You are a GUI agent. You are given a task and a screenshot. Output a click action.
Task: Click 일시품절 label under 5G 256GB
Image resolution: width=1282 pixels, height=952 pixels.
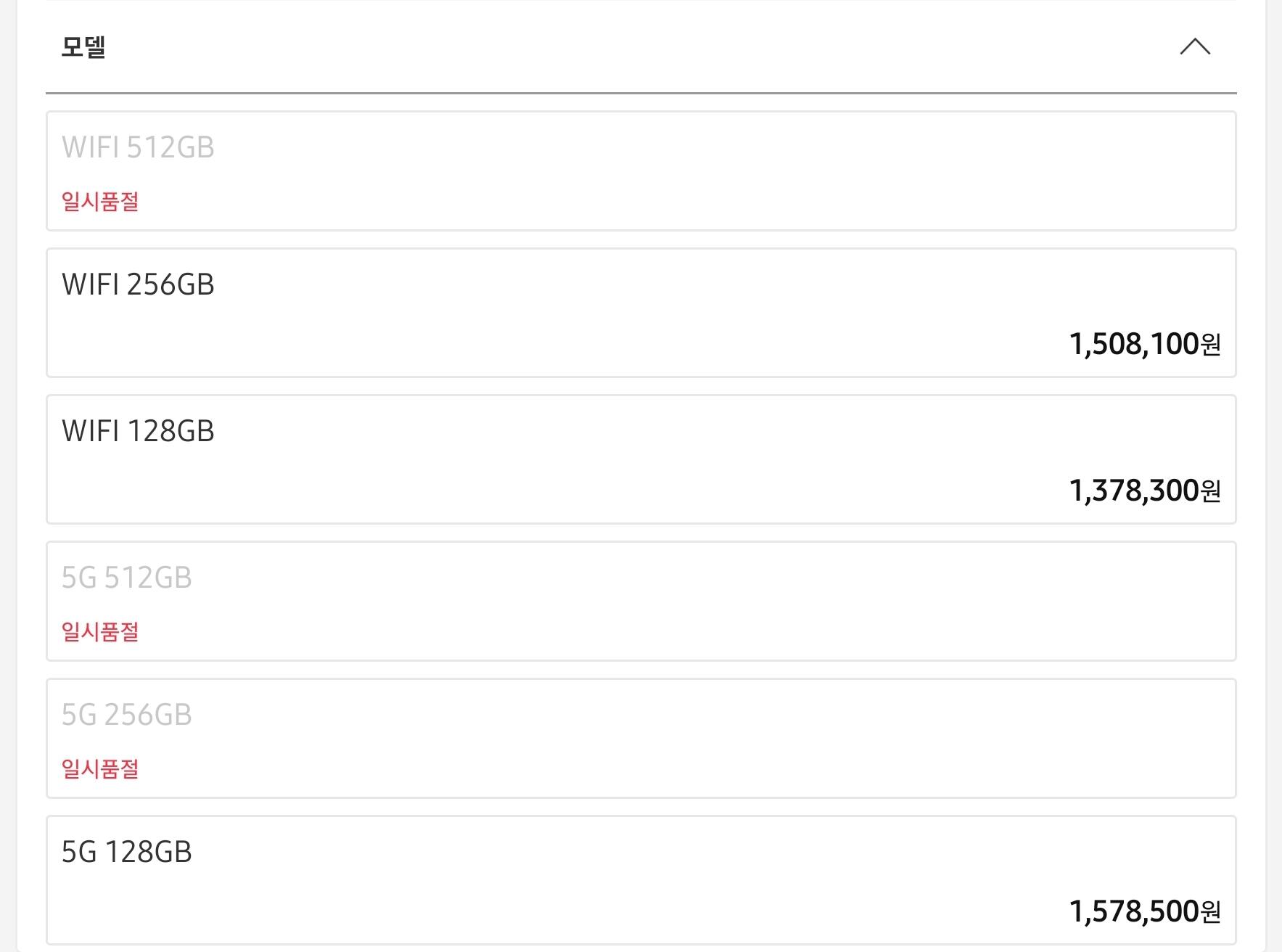point(100,768)
